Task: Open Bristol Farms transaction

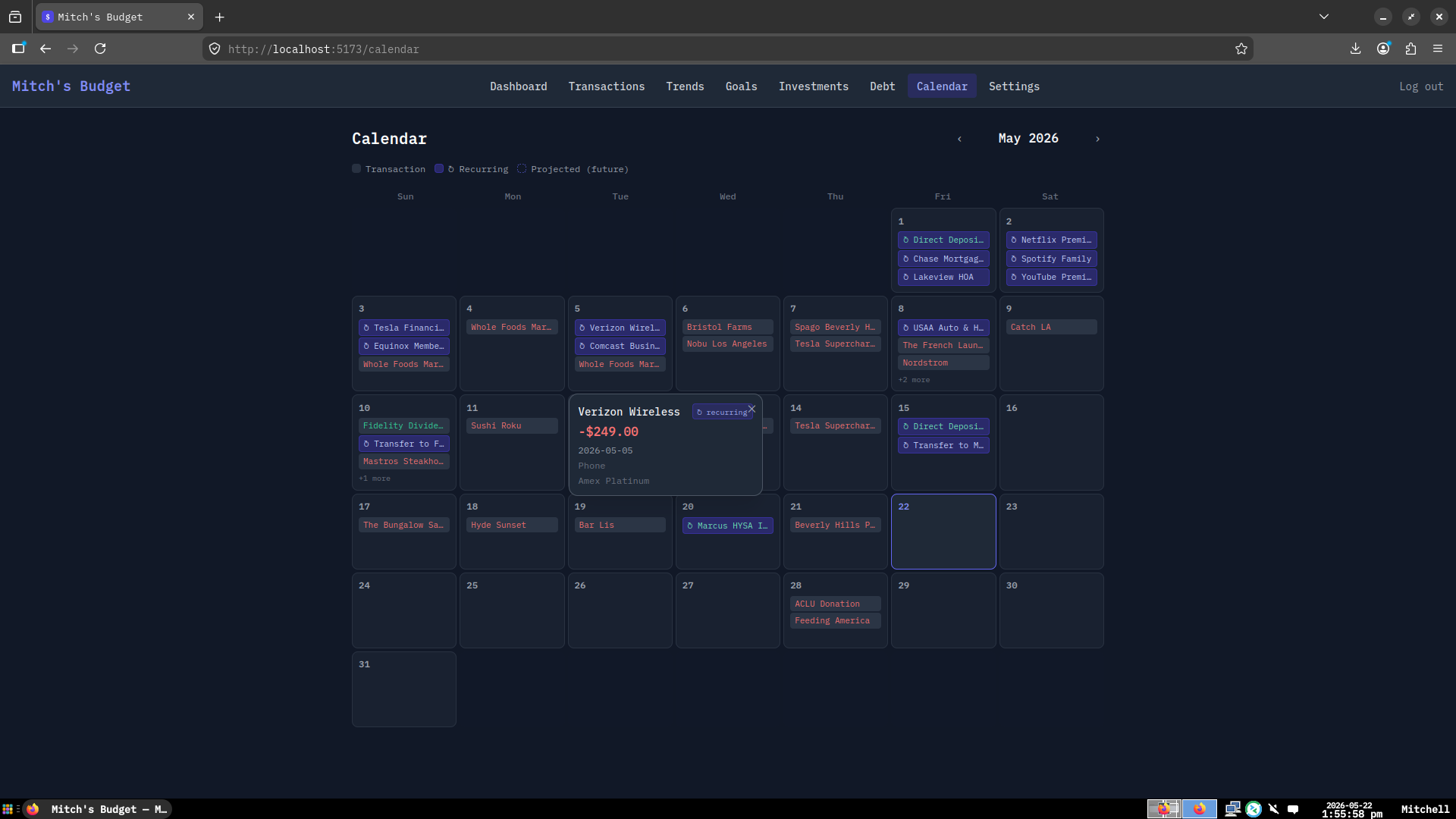Action: click(727, 327)
